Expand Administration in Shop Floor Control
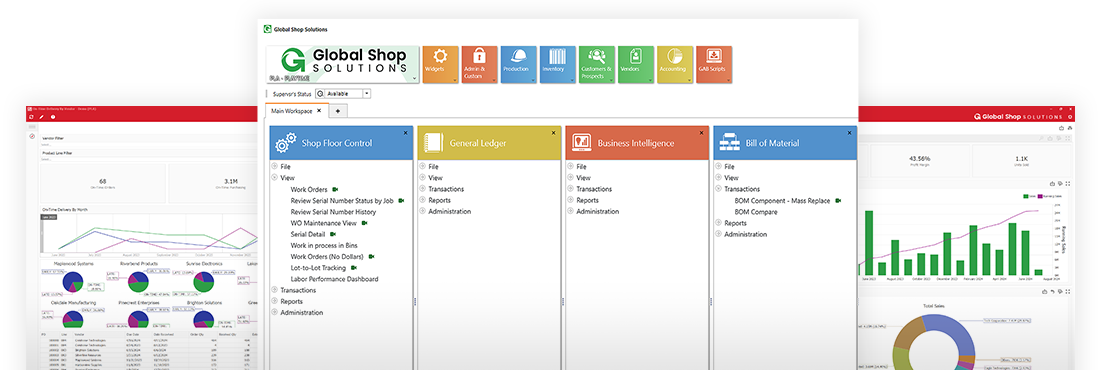 tap(274, 312)
